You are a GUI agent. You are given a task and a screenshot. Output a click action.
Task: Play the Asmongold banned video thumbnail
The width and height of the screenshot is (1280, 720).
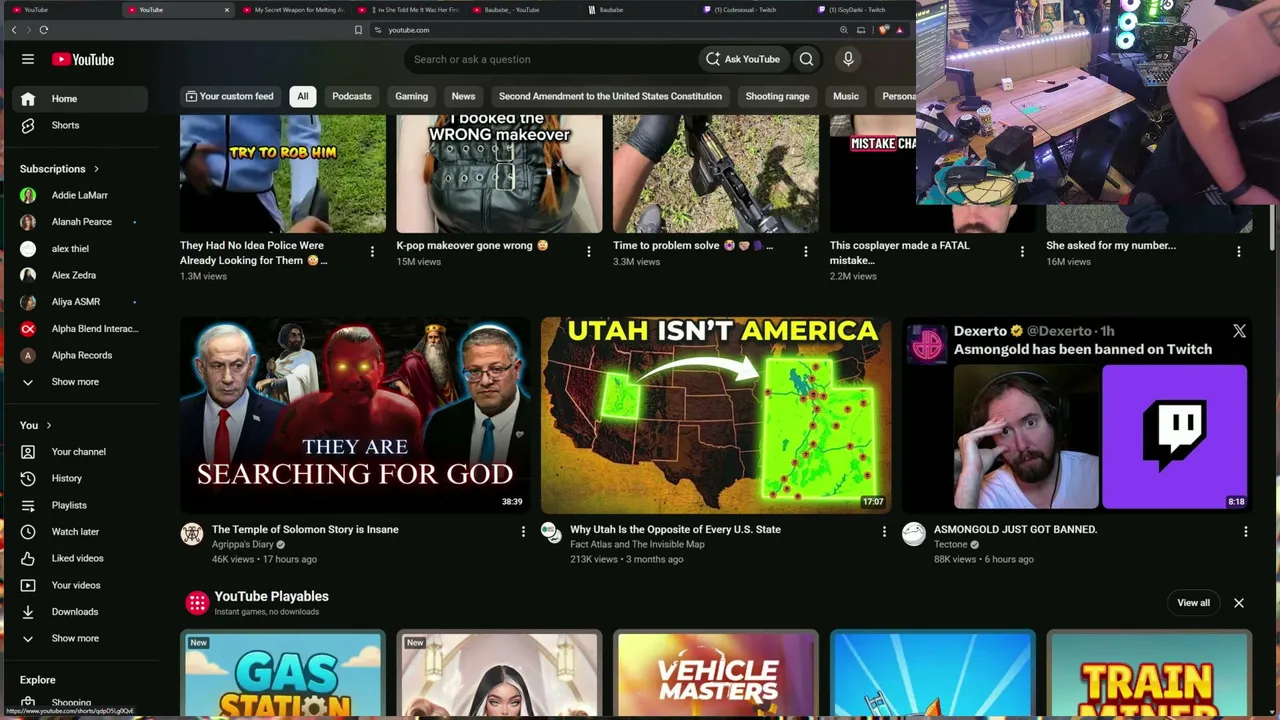(x=1077, y=415)
